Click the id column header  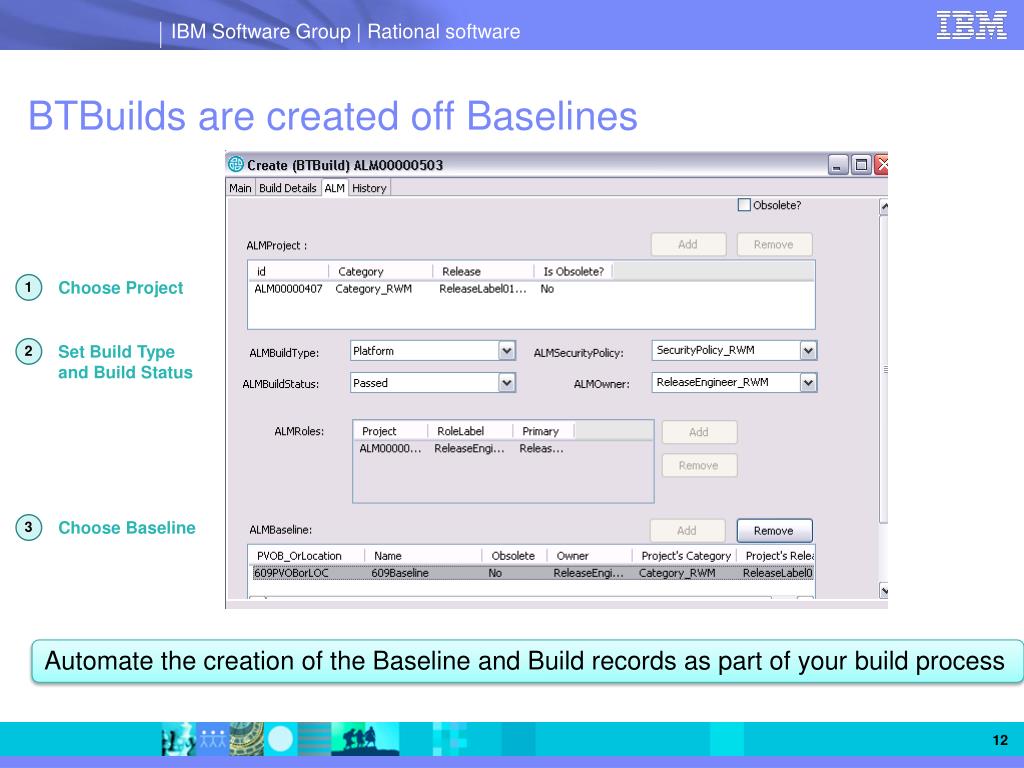289,271
